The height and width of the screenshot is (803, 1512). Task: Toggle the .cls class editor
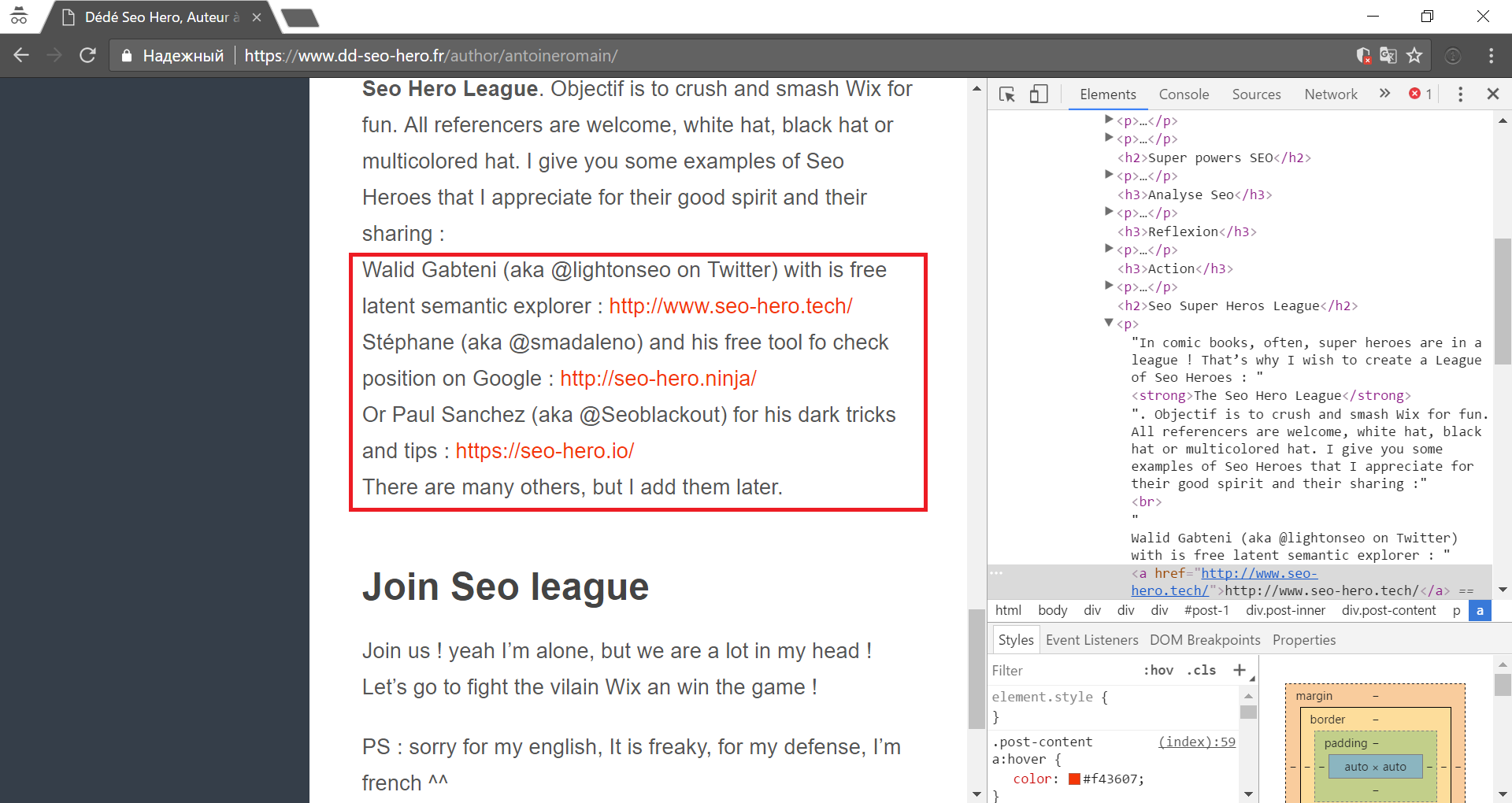tap(1202, 670)
